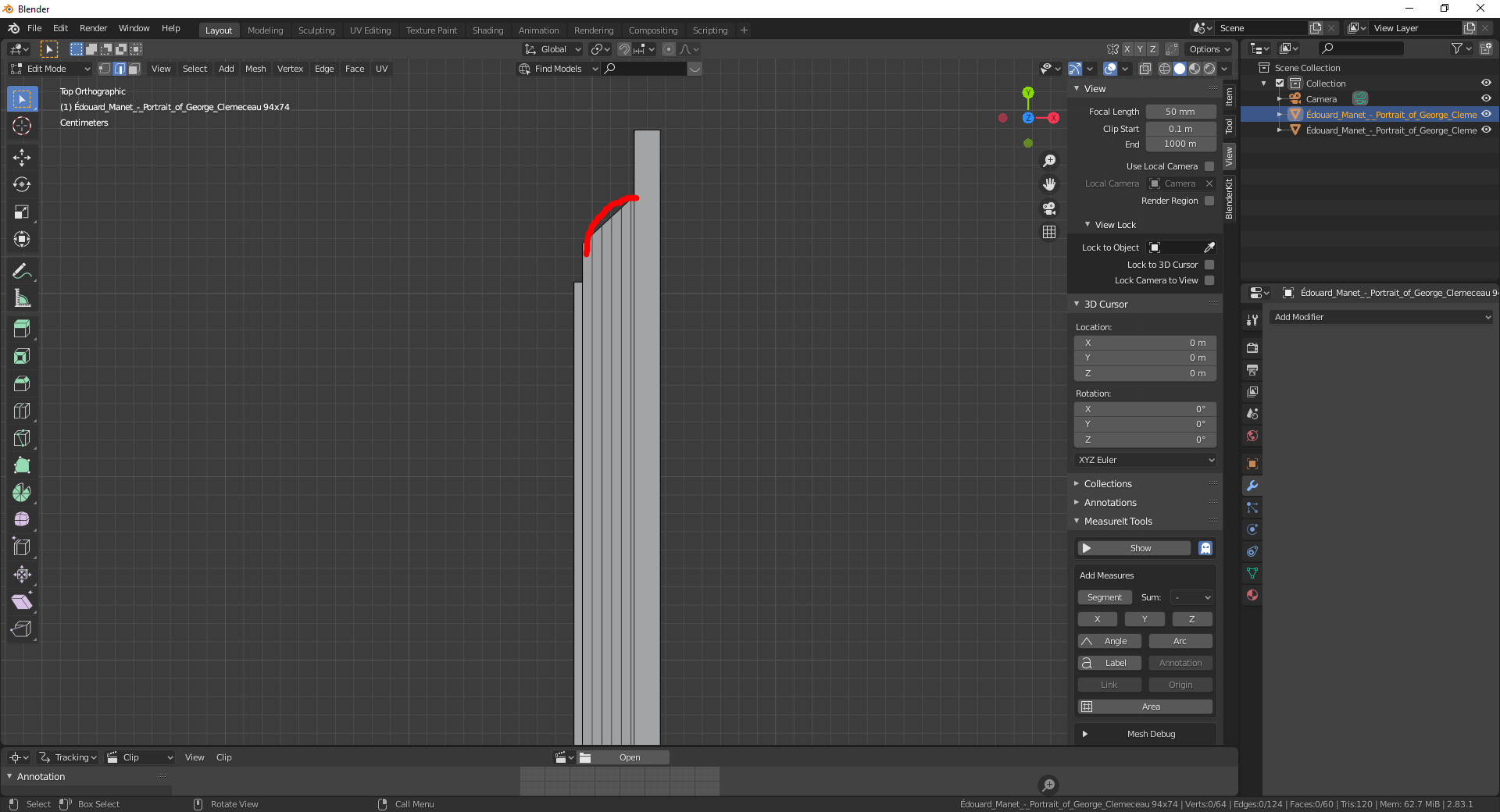The image size is (1500, 812).
Task: Switch orthographic/perspective grid icon
Action: pyautogui.click(x=1049, y=232)
